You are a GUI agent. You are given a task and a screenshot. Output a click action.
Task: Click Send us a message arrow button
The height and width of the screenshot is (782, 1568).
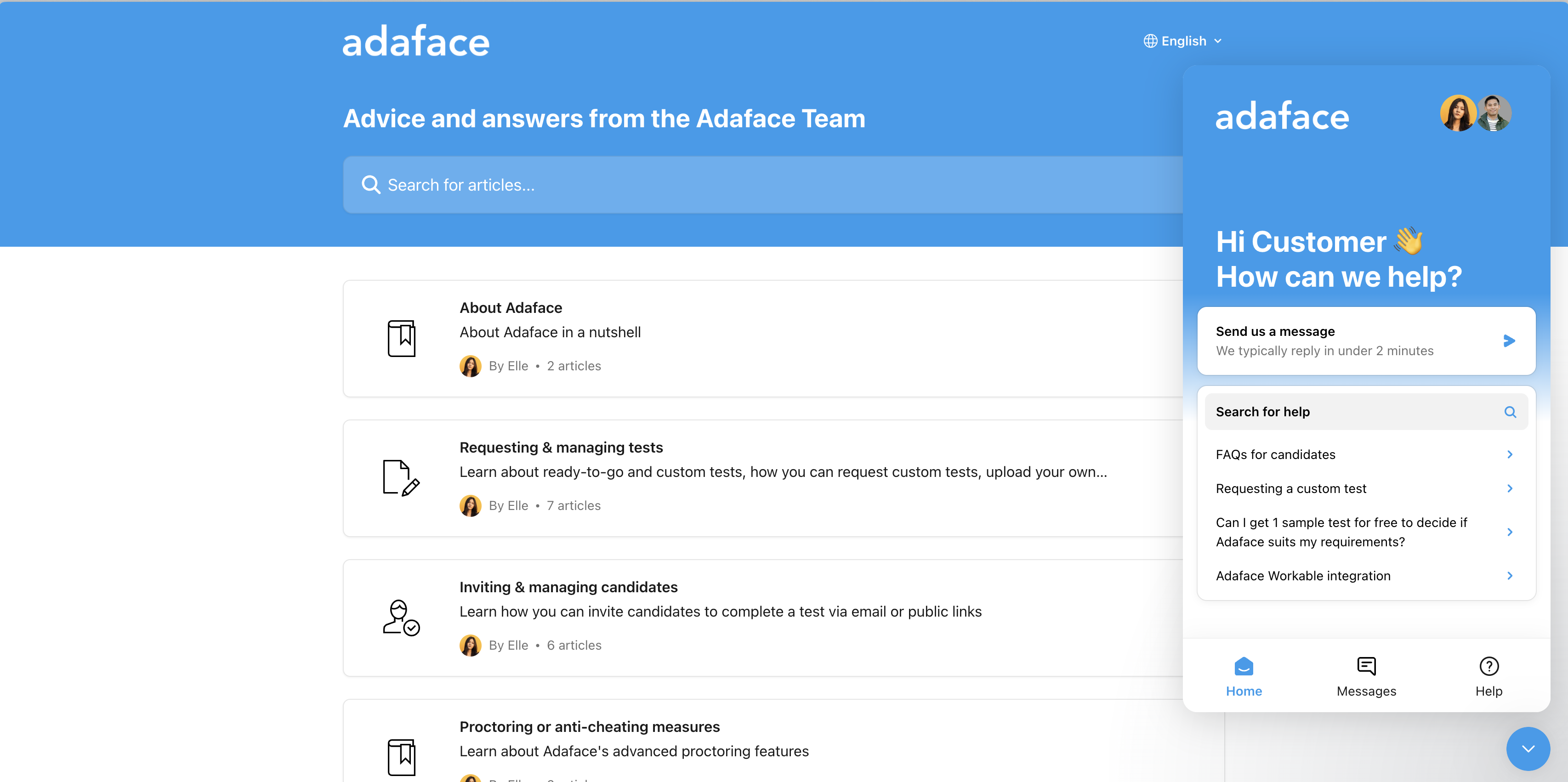(x=1510, y=341)
